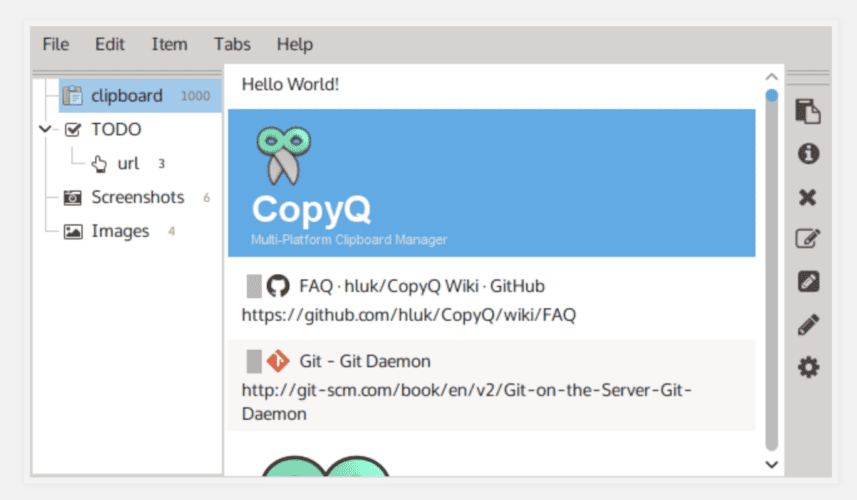Click the github.com CopyQ wiki FAQ URL

point(409,315)
